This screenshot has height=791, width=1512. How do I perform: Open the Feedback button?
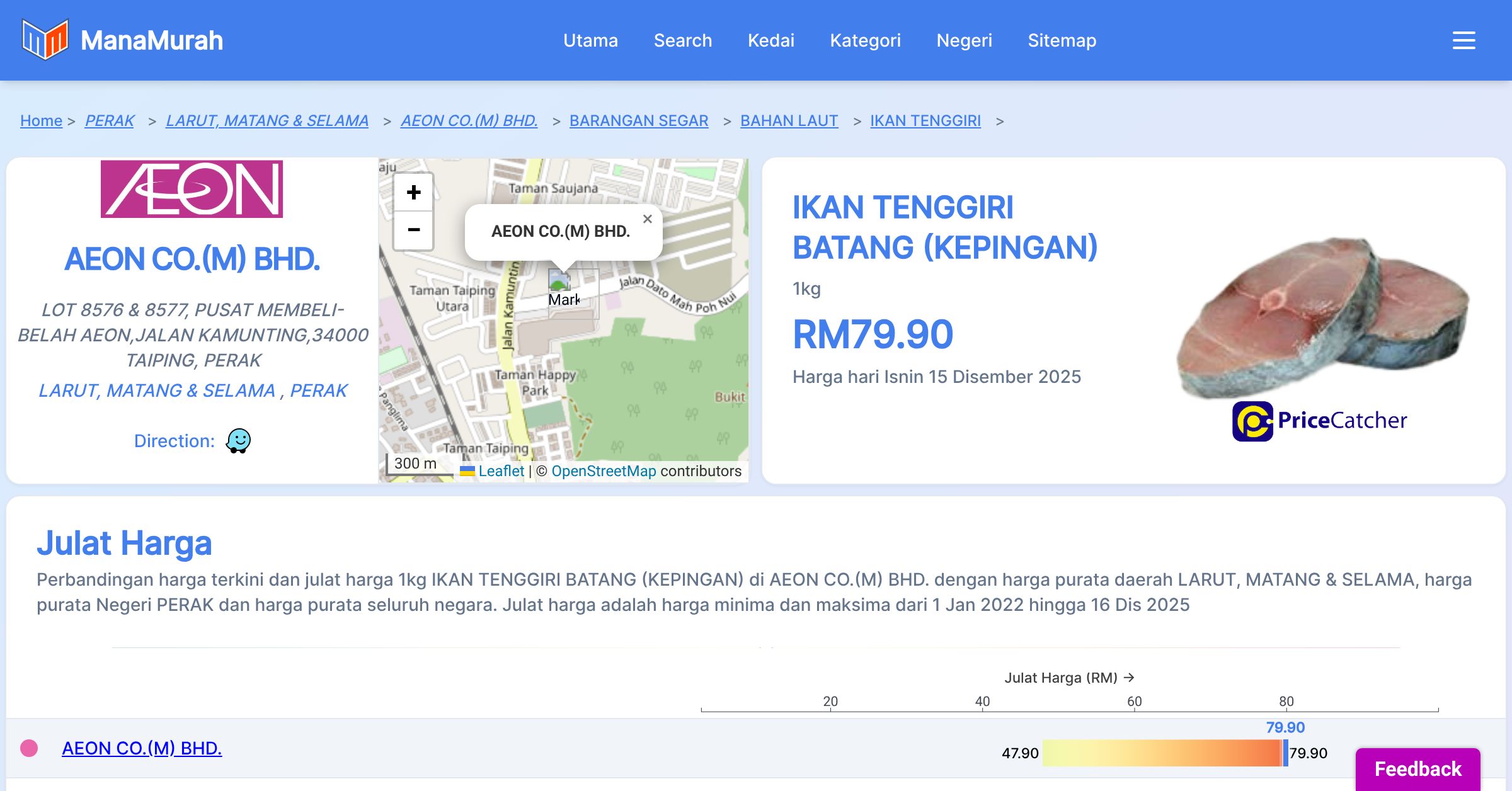tap(1417, 768)
